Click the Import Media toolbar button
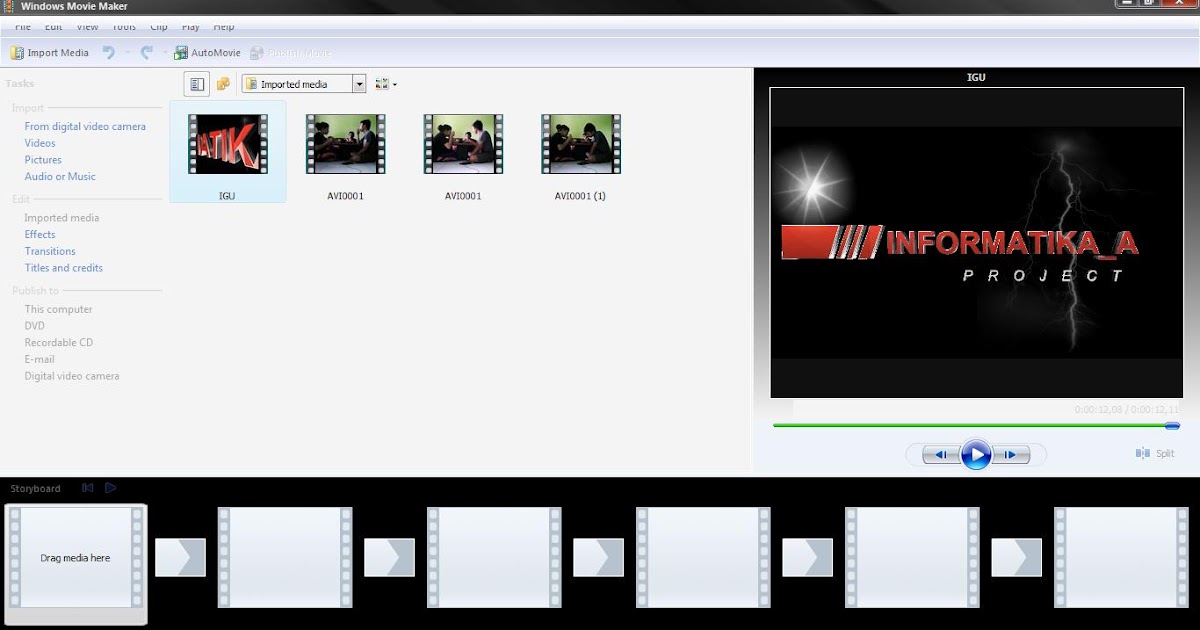 pos(50,53)
